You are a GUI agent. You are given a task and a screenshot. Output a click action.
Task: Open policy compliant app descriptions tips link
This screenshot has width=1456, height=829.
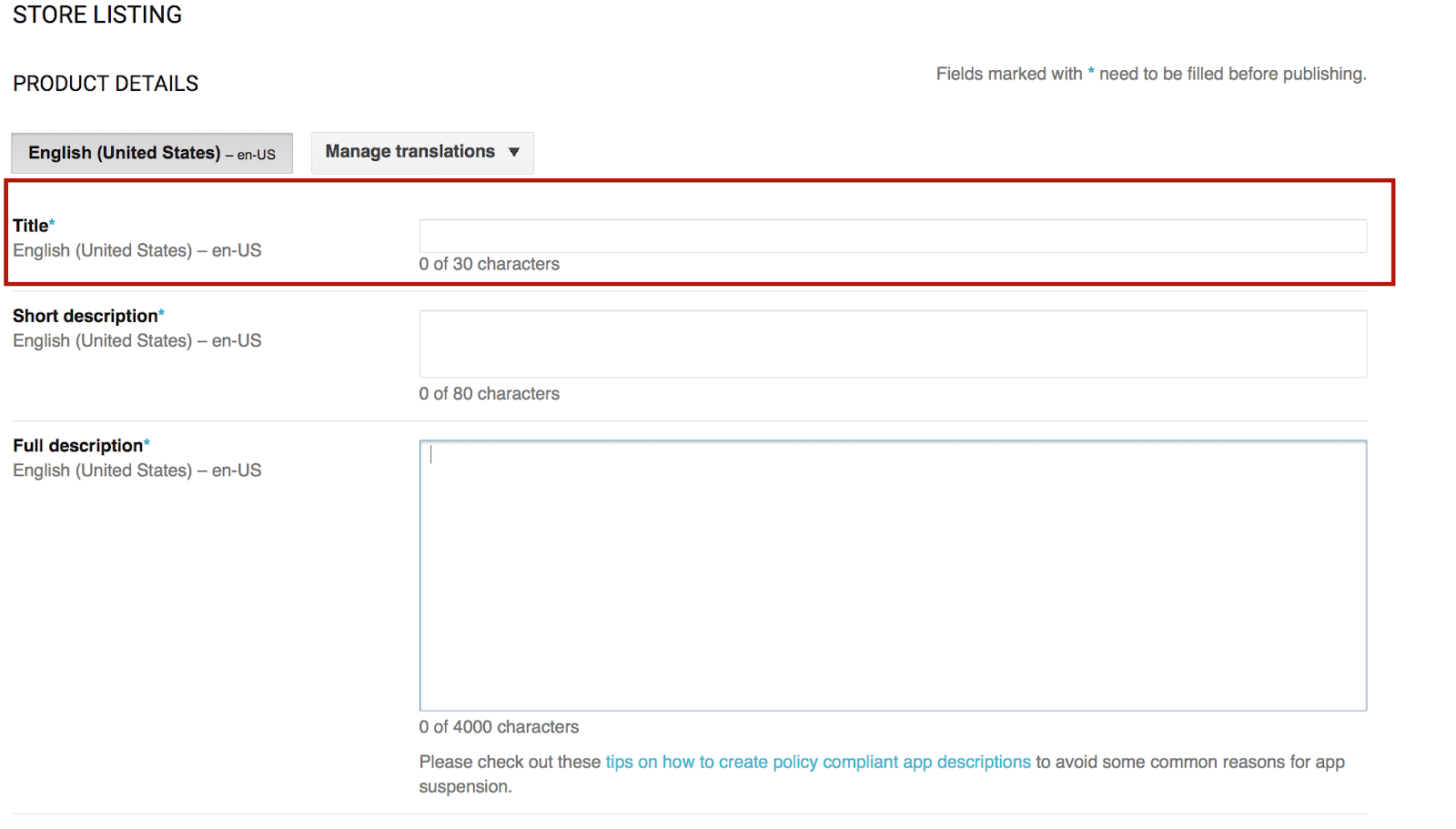(x=818, y=762)
